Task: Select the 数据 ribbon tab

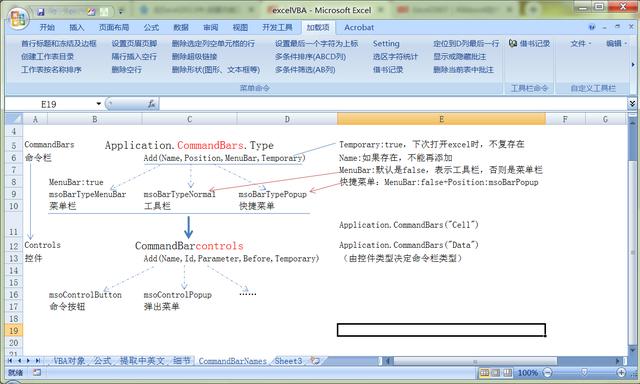Action: (x=181, y=27)
